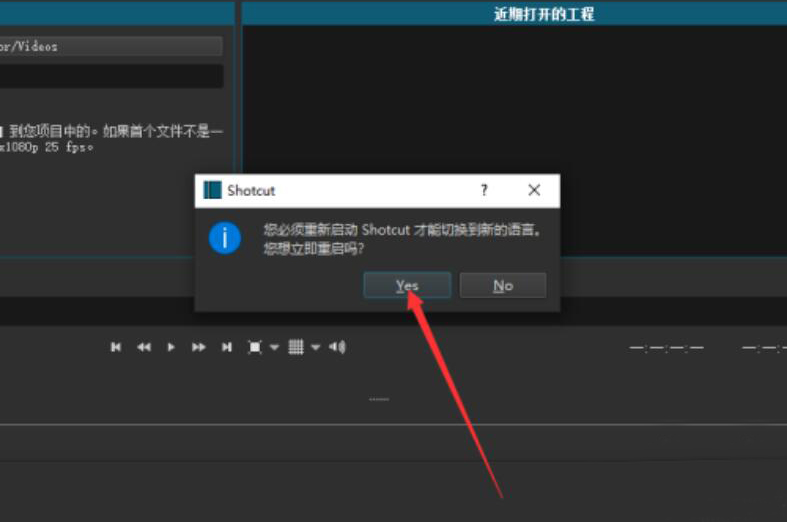Expand the zoom options dropdown arrow
The width and height of the screenshot is (787, 522).
pyautogui.click(x=275, y=347)
